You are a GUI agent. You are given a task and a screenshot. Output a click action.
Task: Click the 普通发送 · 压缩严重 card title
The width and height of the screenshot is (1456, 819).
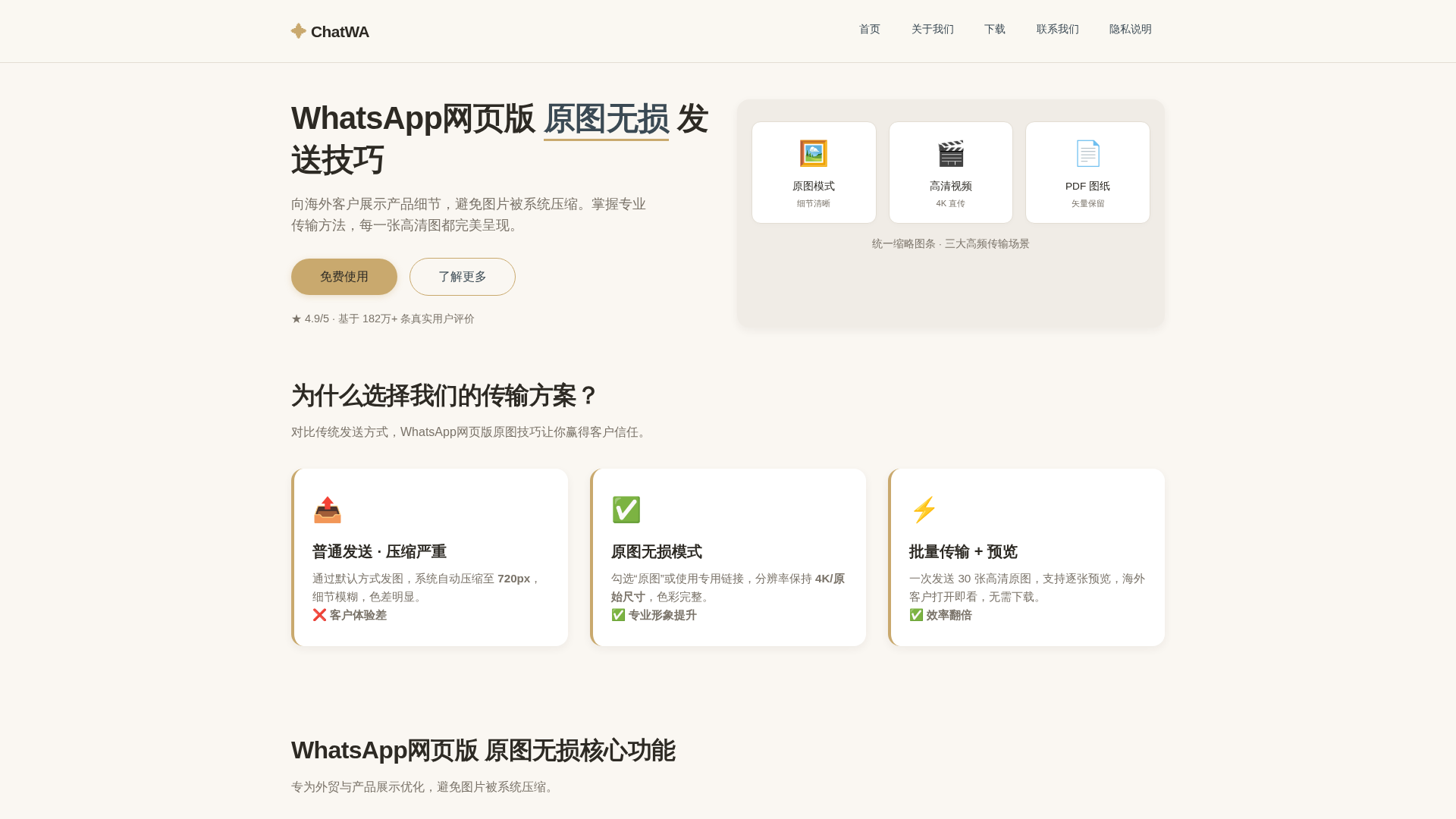pyautogui.click(x=380, y=552)
